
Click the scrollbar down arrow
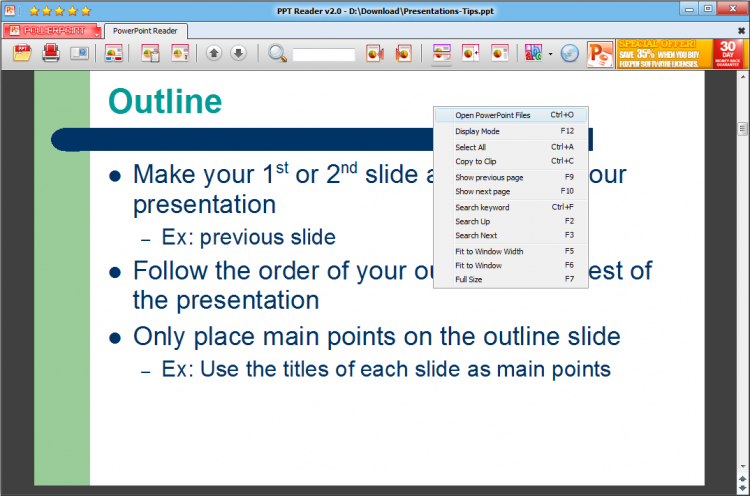click(x=742, y=466)
